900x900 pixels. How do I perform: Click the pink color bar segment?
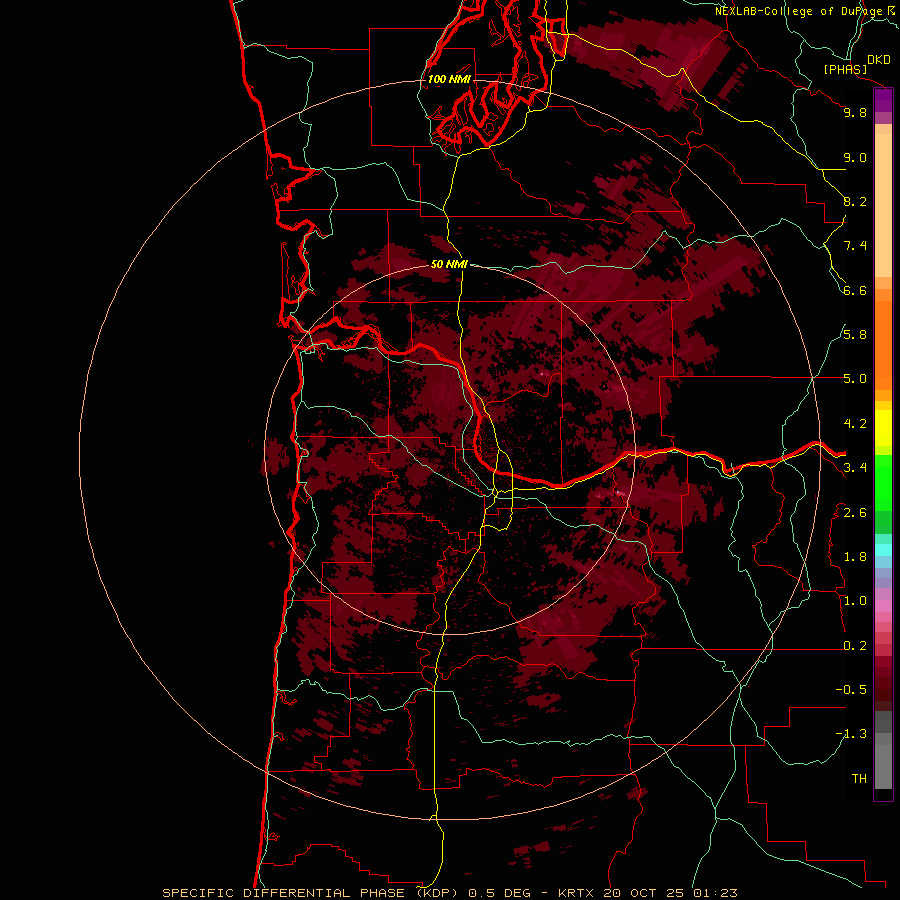click(x=883, y=606)
